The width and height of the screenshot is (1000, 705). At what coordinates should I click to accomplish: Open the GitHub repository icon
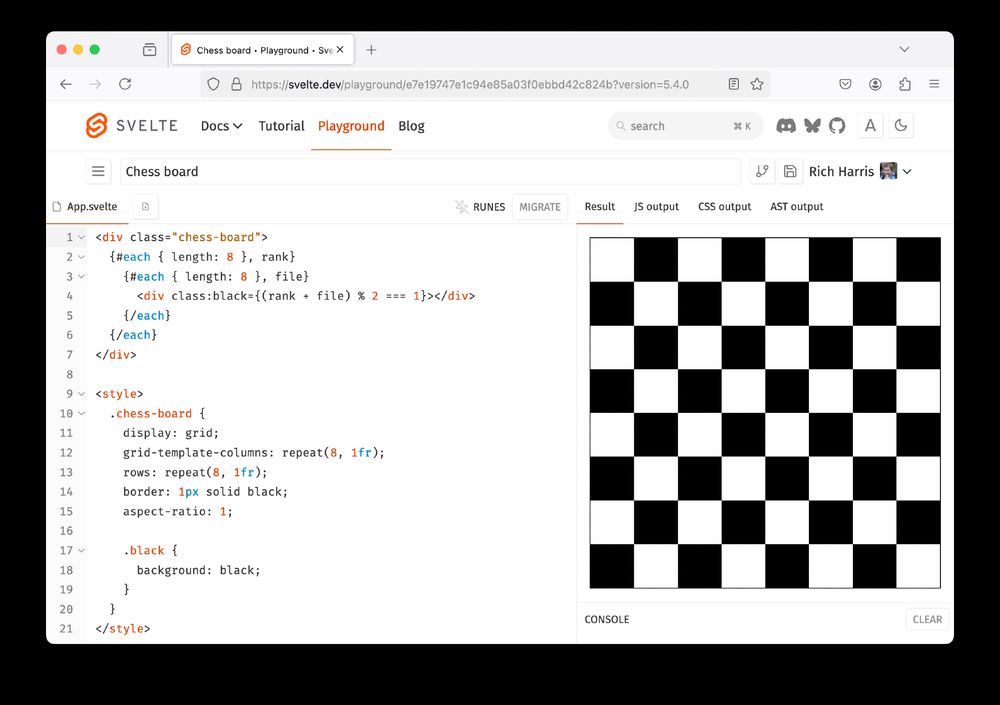[x=837, y=125]
